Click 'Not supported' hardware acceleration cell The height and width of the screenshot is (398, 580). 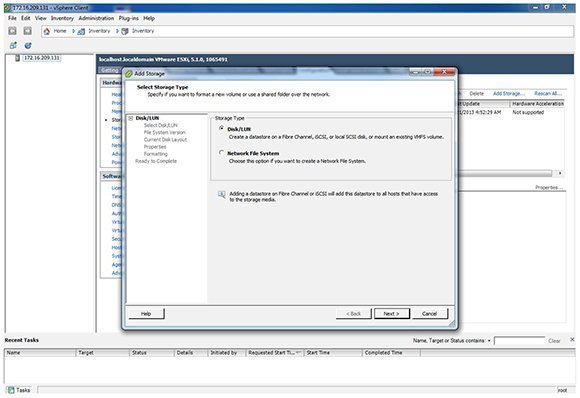pyautogui.click(x=528, y=112)
